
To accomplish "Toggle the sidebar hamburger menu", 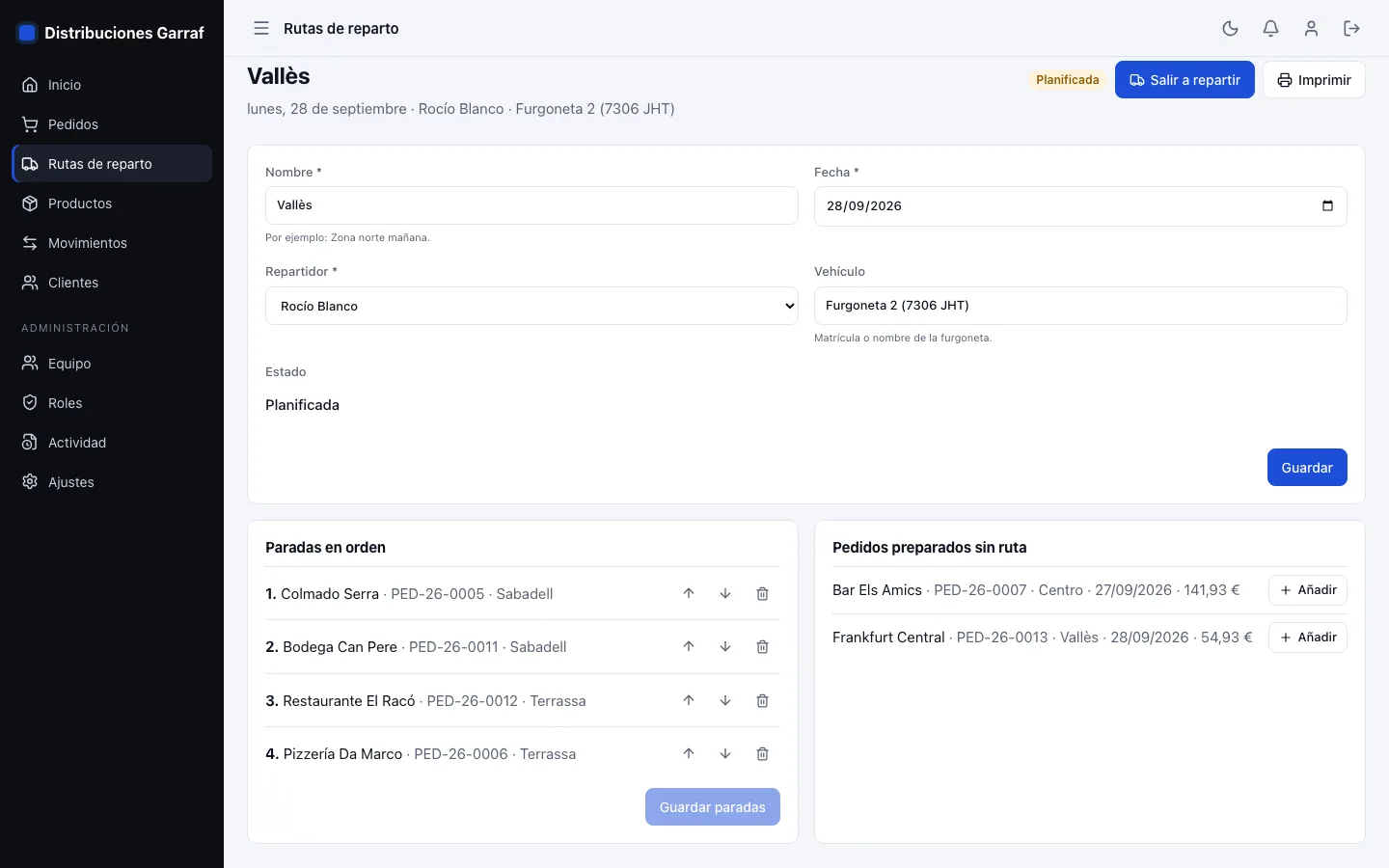I will 261,29.
